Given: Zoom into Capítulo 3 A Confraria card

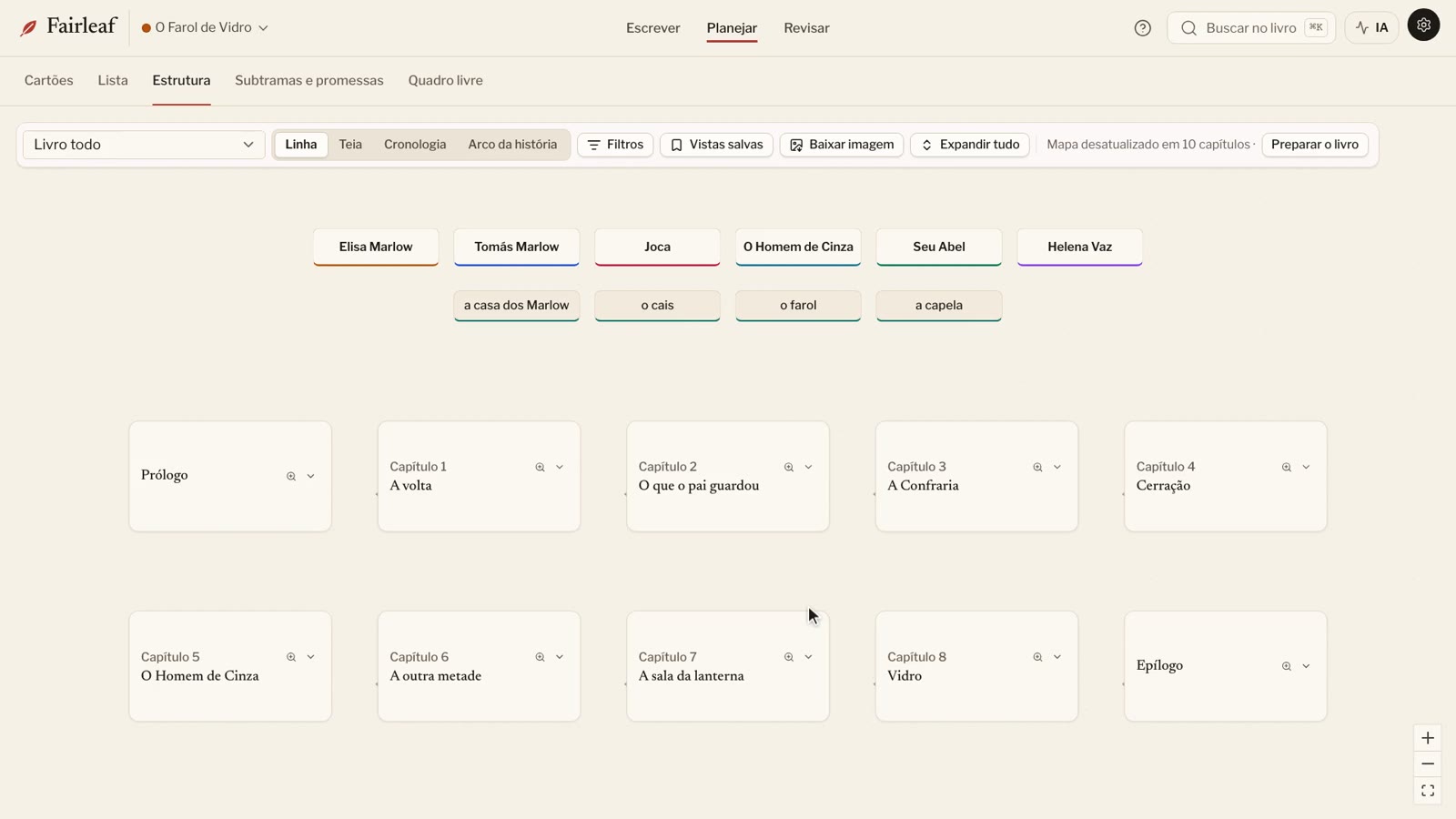Looking at the screenshot, I should 1037,467.
